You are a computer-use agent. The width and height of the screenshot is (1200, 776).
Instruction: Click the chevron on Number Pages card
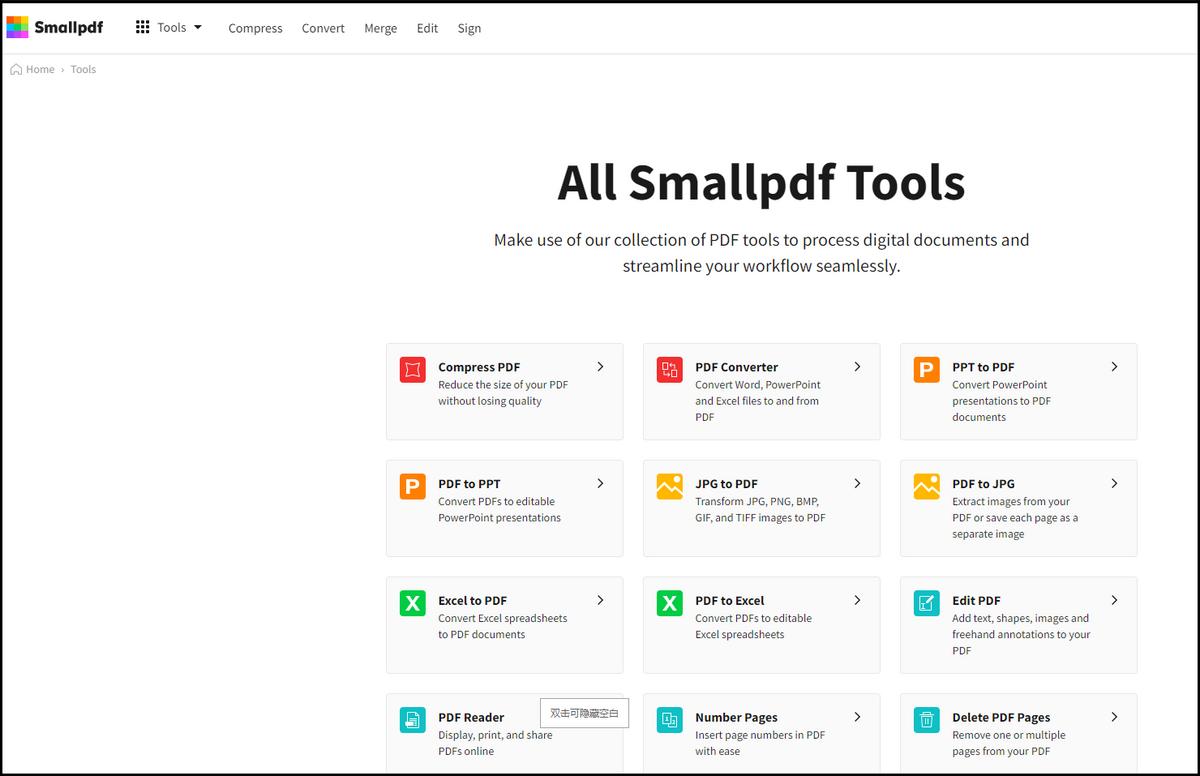point(857,717)
